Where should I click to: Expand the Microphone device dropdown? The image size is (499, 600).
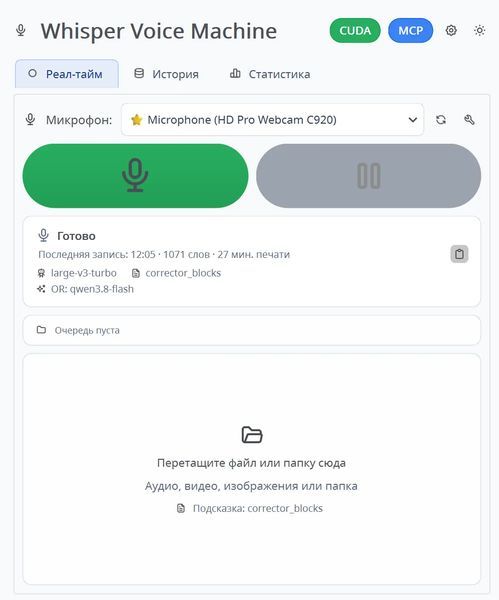[x=272, y=120]
